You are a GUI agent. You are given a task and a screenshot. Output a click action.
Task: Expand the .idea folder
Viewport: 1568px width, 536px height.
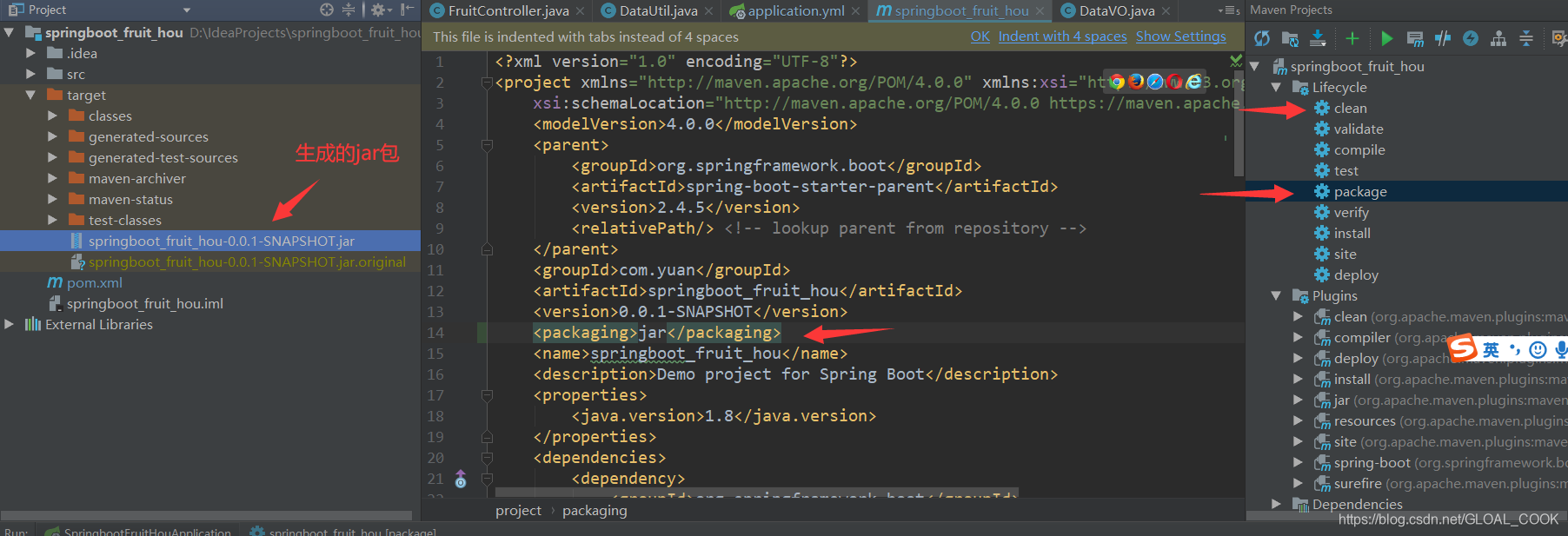31,53
